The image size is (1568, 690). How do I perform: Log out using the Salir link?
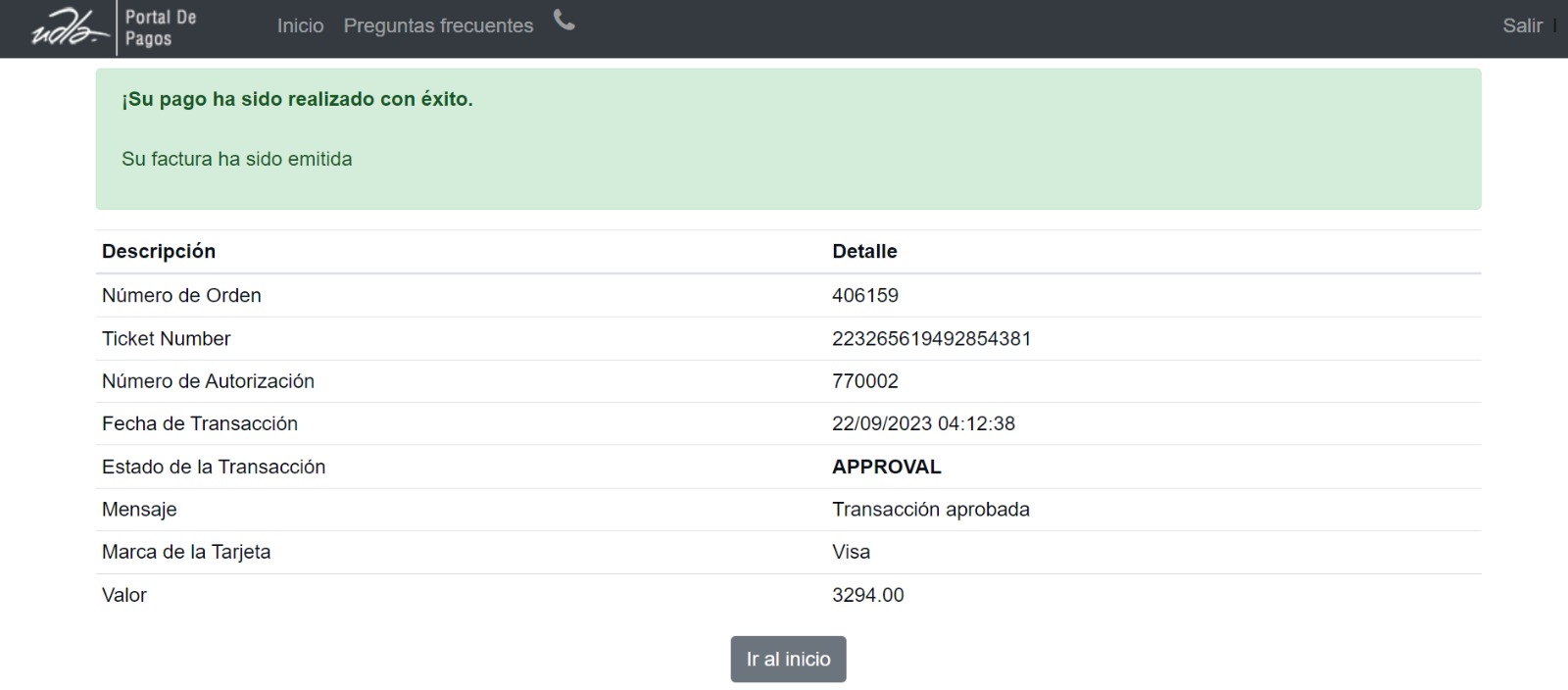(x=1522, y=26)
